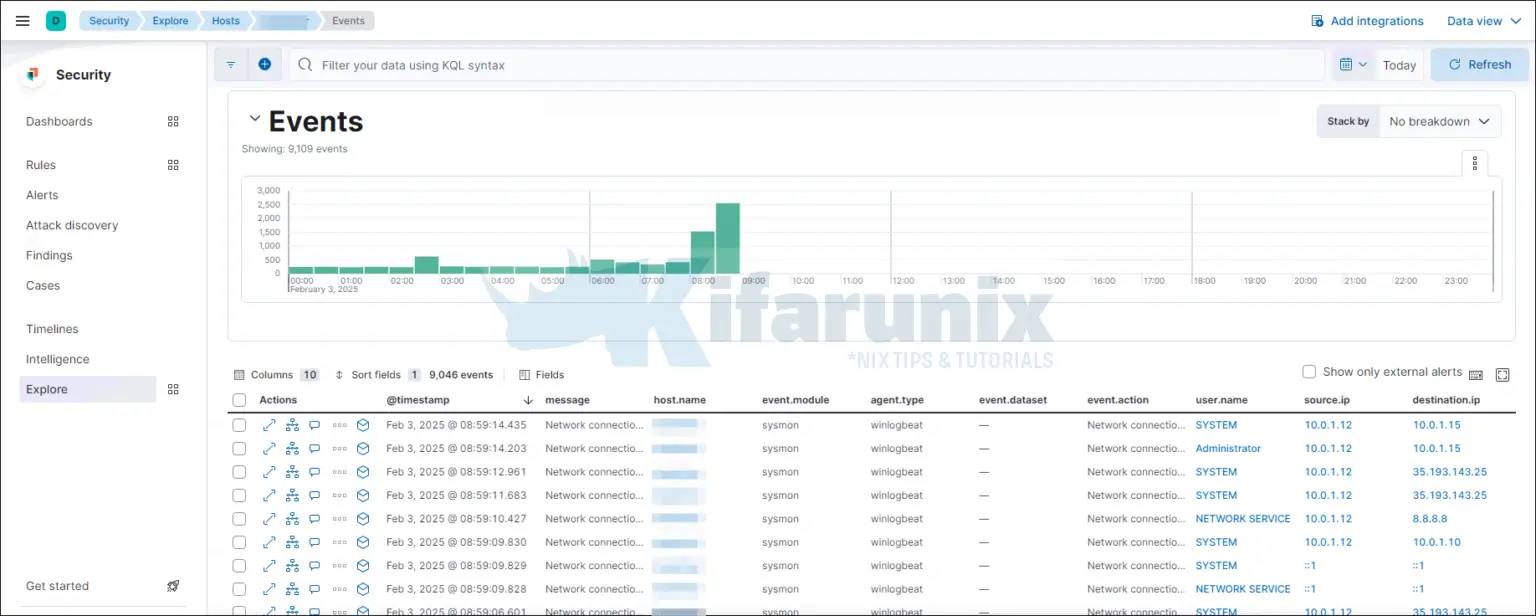Open the Data view dropdown
Screen dimensions: 1536x616
pyautogui.click(x=1483, y=20)
